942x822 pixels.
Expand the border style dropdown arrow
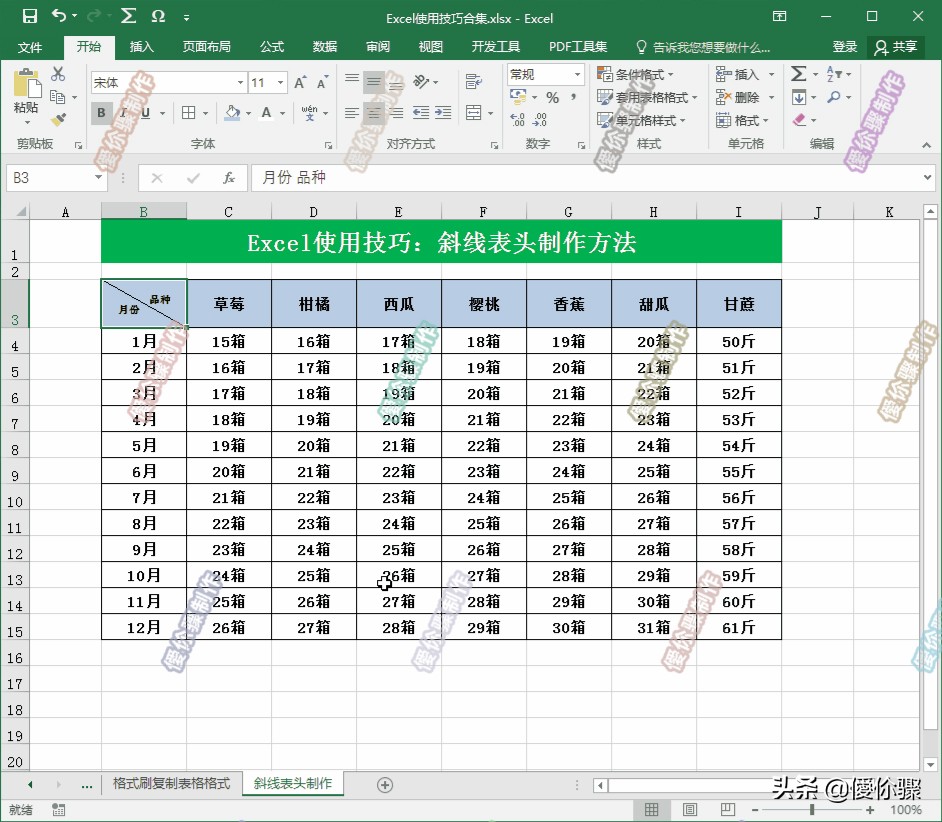pos(204,113)
